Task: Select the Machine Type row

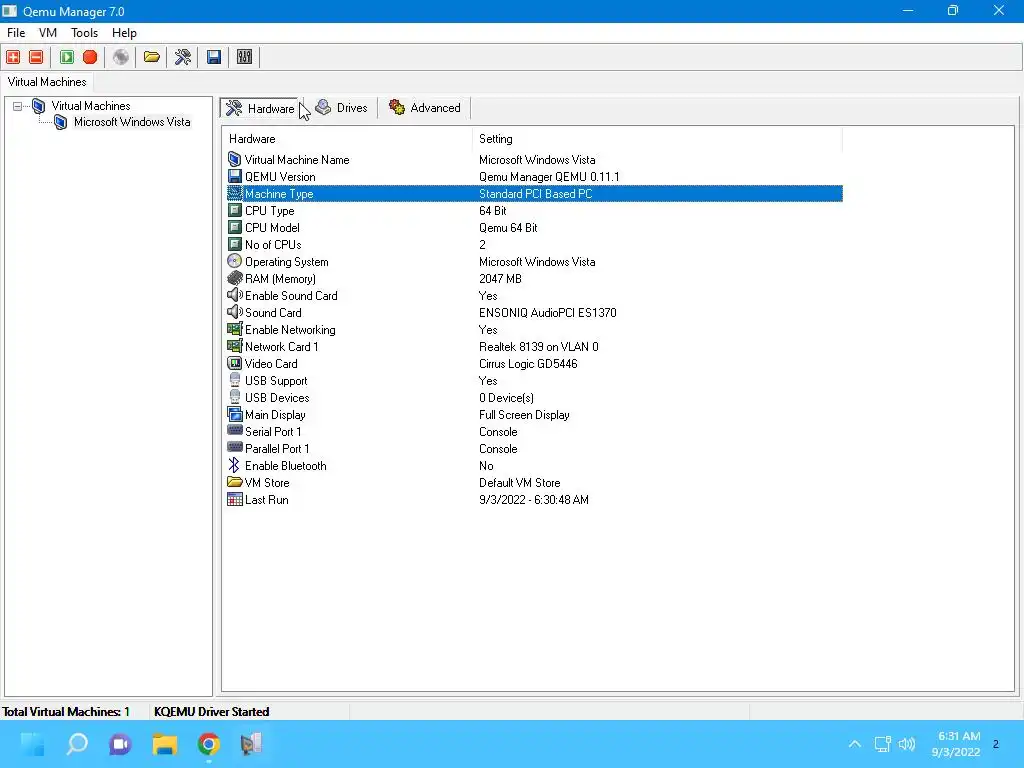Action: pos(534,193)
